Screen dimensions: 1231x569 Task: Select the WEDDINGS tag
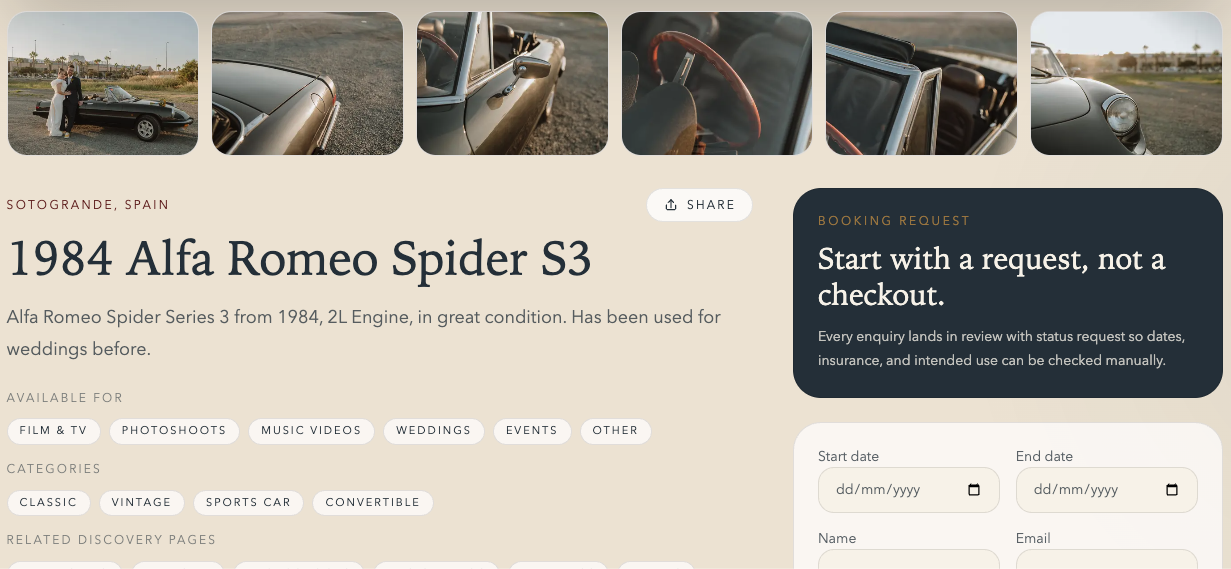[x=433, y=431]
